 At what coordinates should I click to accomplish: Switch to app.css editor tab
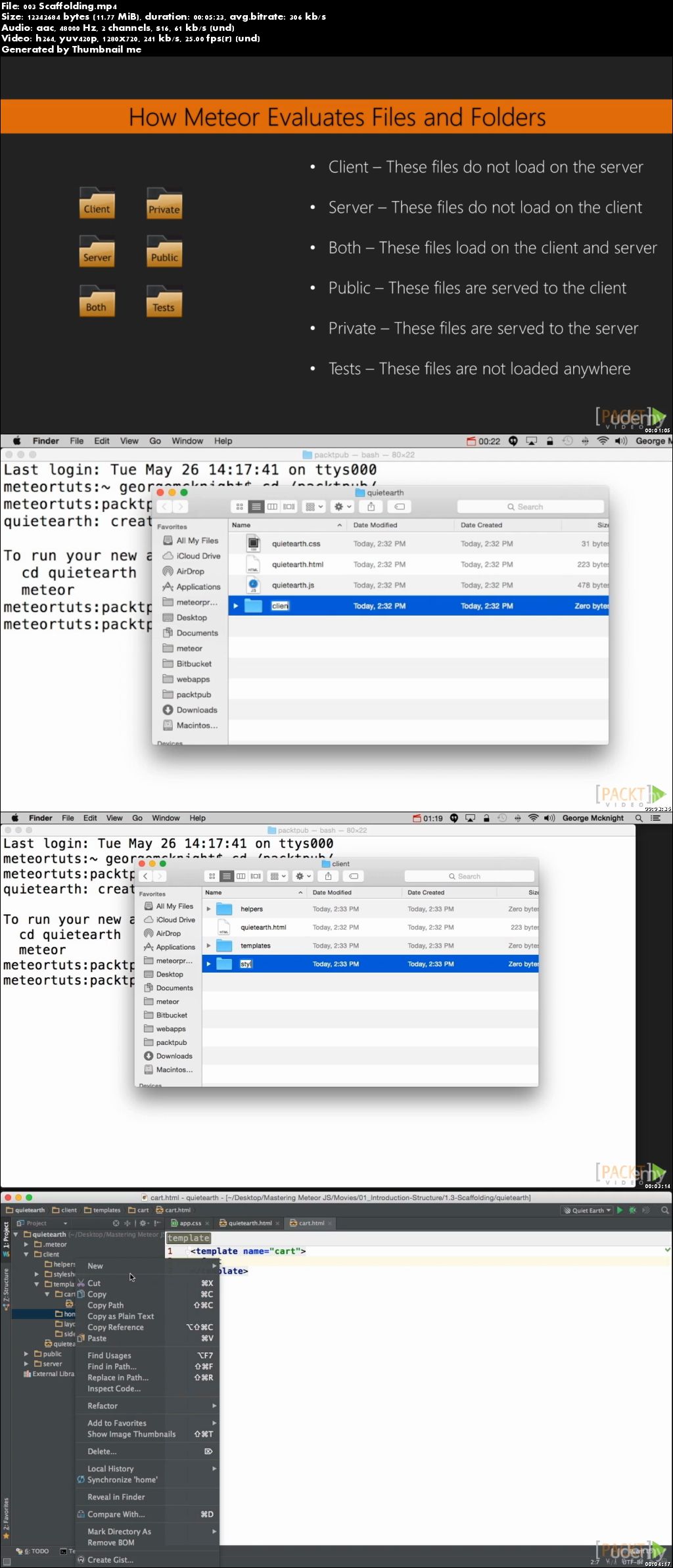[190, 1223]
